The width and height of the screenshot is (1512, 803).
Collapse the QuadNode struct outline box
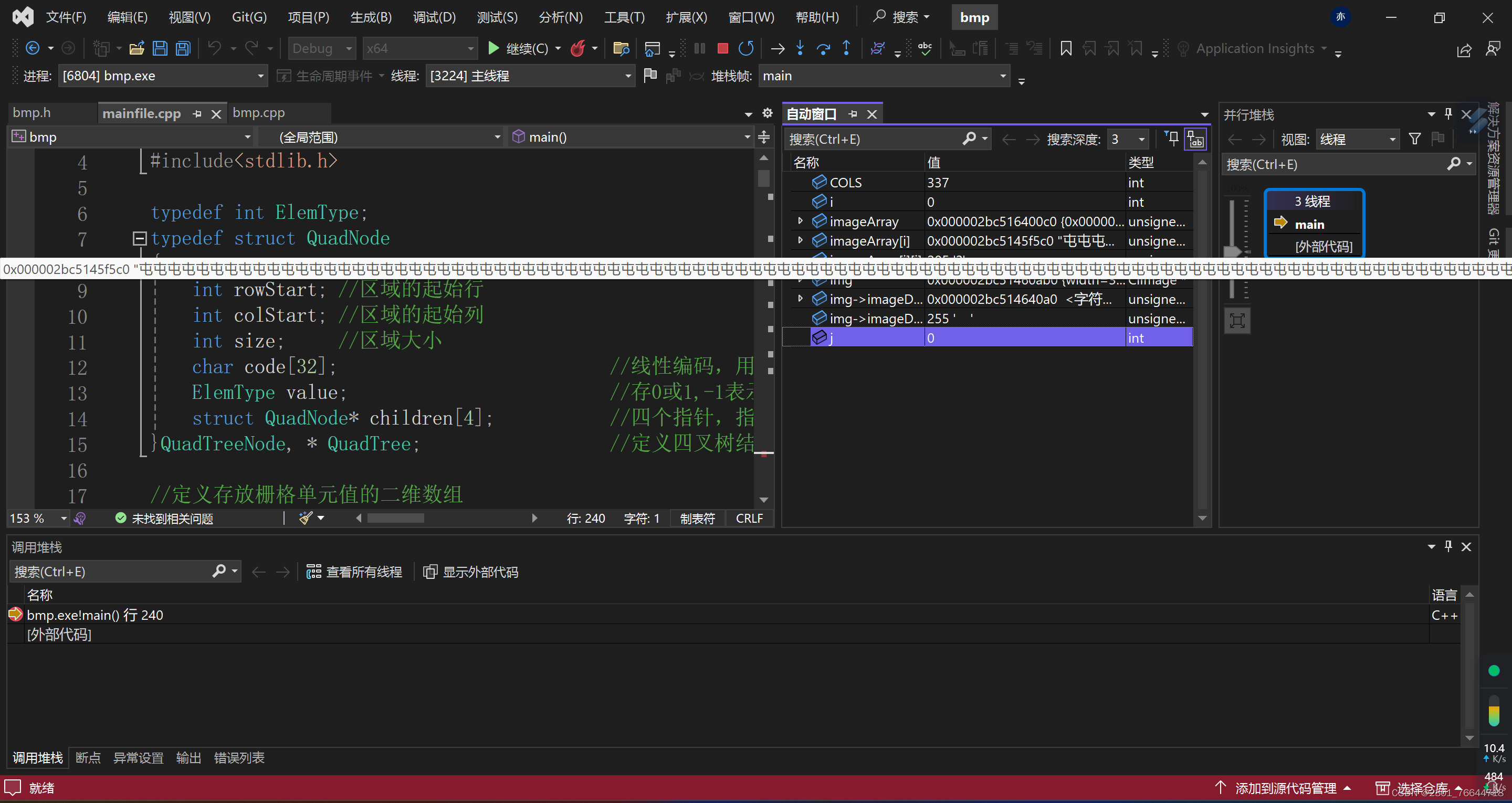139,238
